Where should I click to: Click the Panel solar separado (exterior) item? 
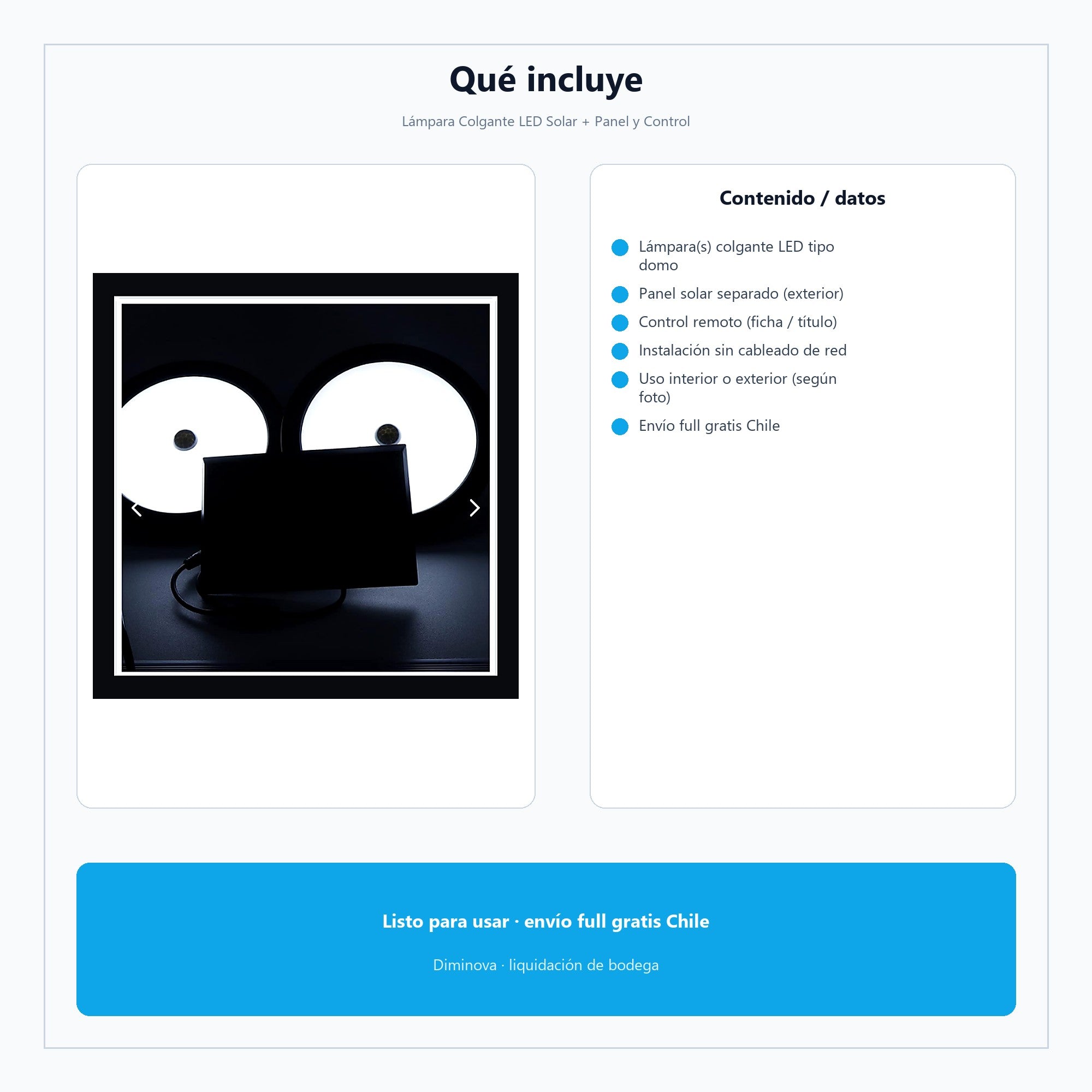[x=741, y=294]
